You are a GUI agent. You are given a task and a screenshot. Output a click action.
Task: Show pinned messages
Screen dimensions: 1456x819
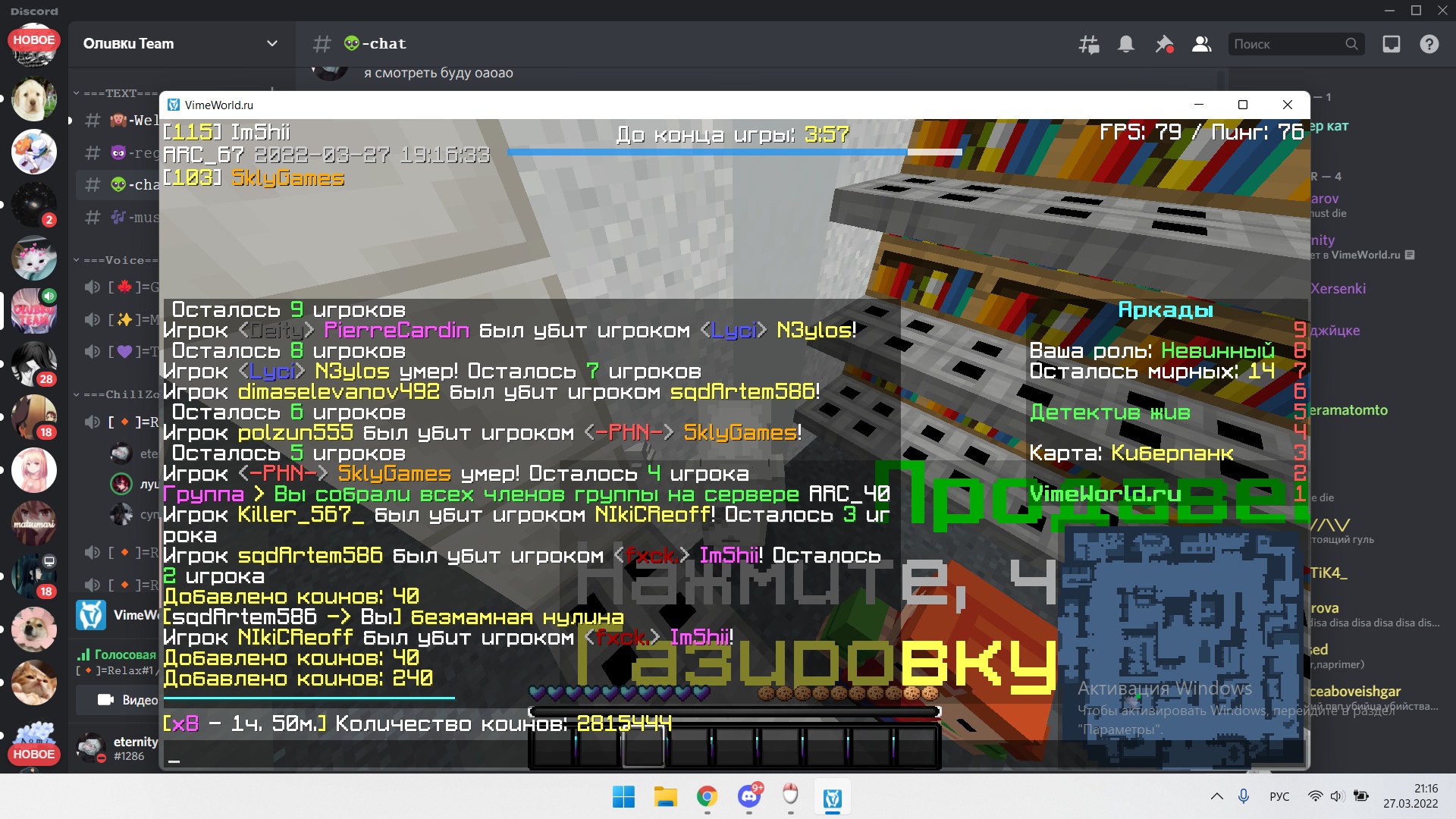(1163, 44)
